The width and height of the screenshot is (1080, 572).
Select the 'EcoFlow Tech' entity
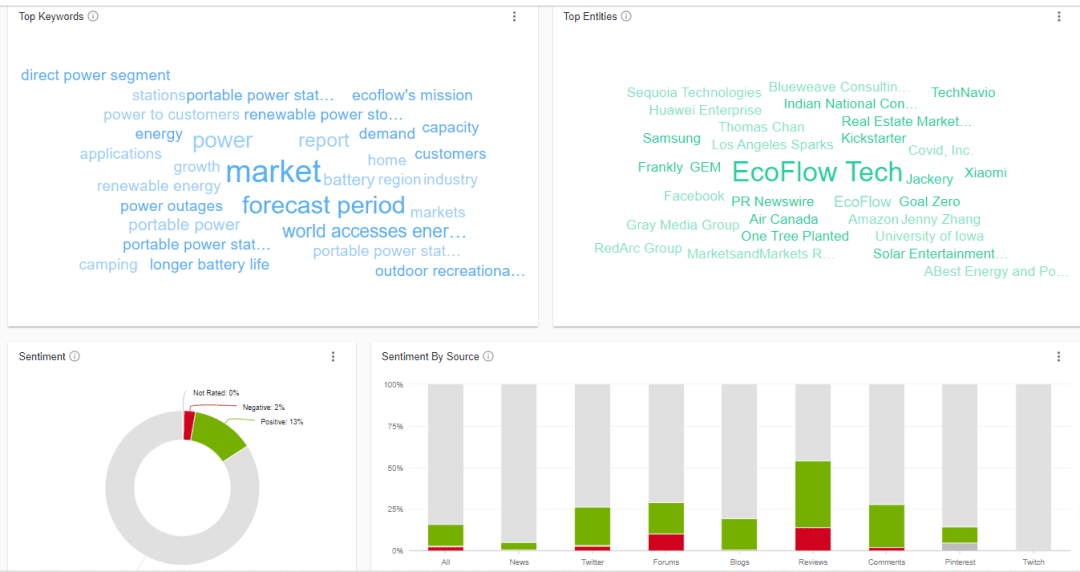pyautogui.click(x=818, y=172)
